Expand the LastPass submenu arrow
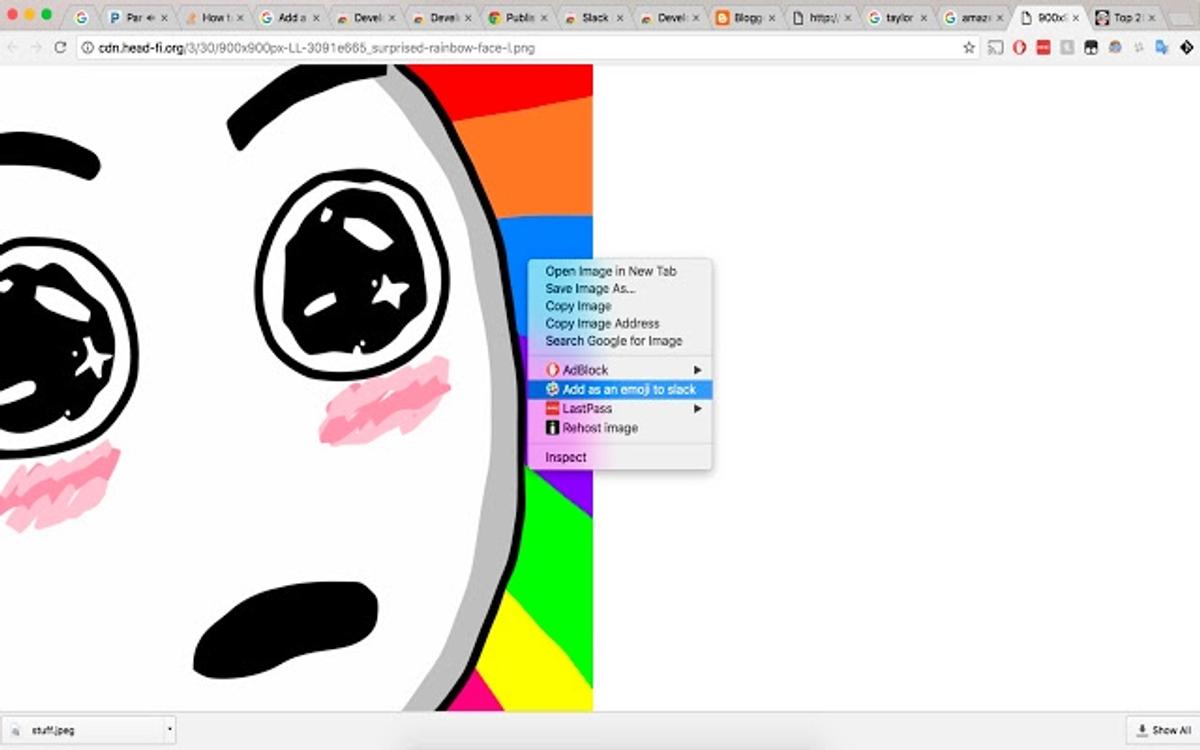The height and width of the screenshot is (750, 1200). pyautogui.click(x=698, y=408)
